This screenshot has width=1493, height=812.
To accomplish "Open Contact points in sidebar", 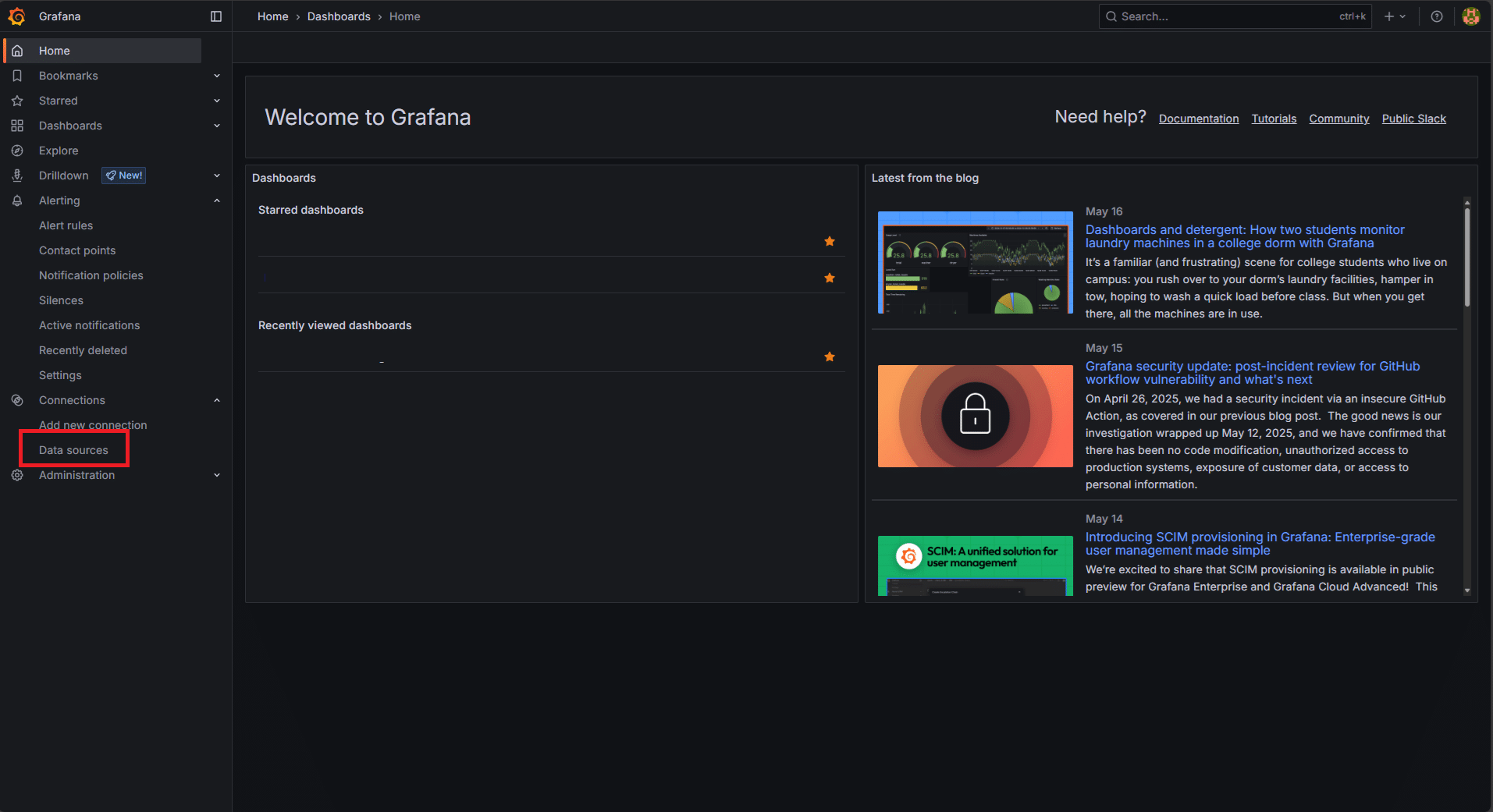I will pyautogui.click(x=77, y=250).
